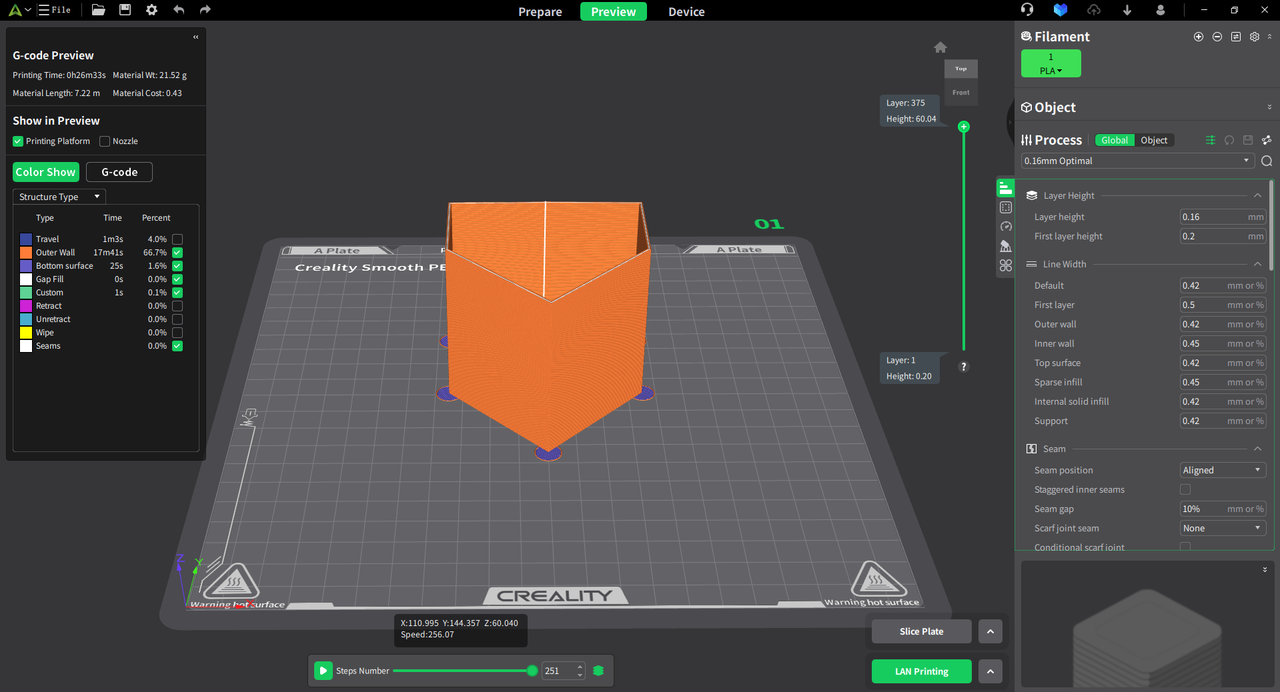
Task: Show Retract points checkbox
Action: (177, 306)
